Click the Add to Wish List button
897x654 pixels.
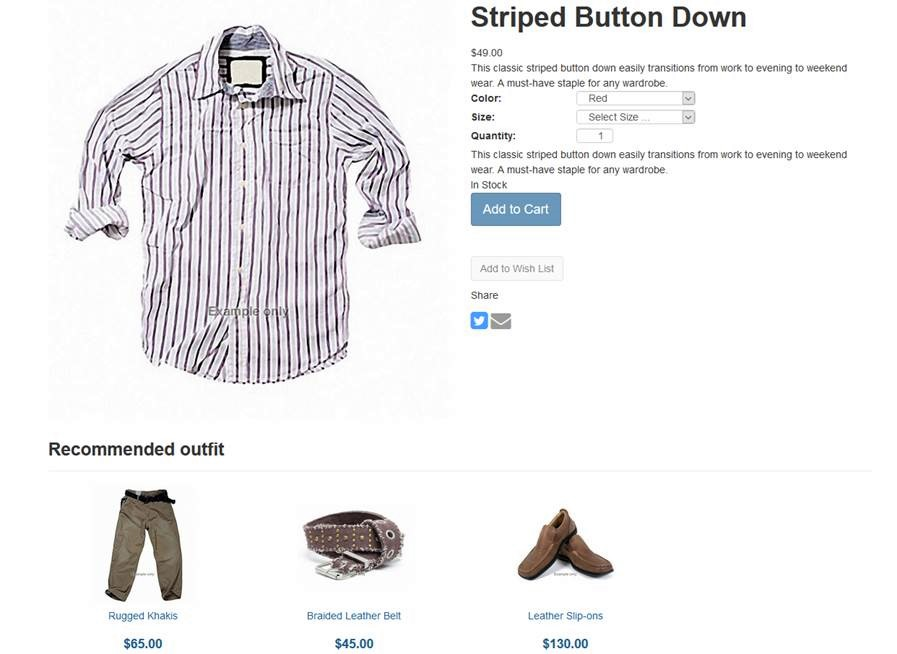coord(517,269)
